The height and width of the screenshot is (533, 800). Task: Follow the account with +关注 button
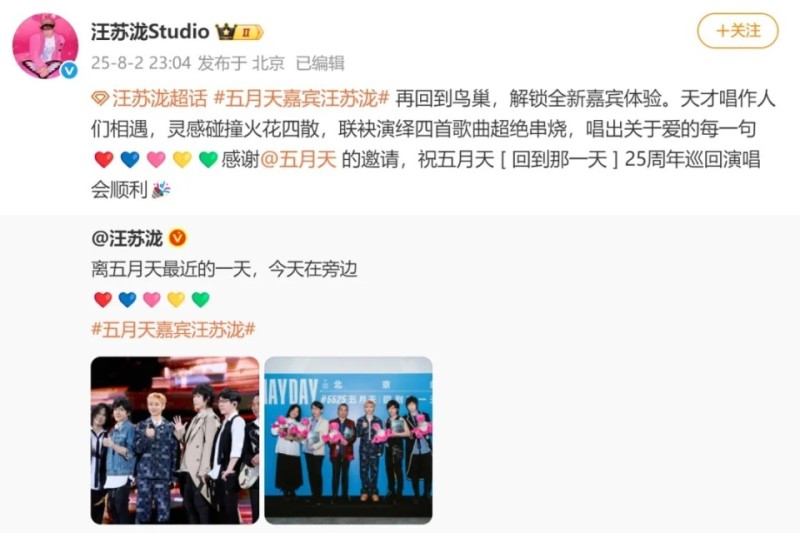tap(738, 31)
